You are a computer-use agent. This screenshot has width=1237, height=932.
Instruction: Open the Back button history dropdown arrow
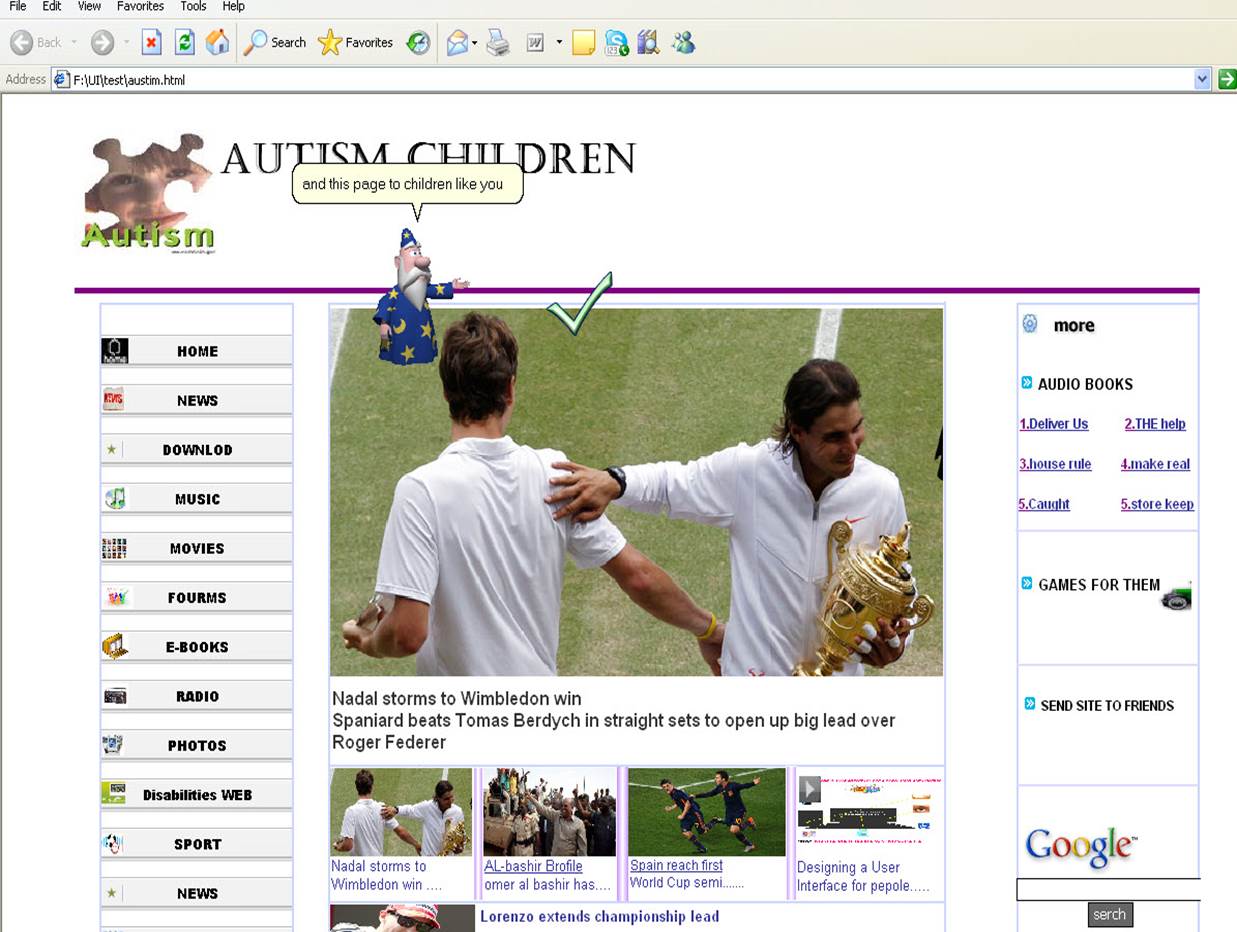pos(74,42)
